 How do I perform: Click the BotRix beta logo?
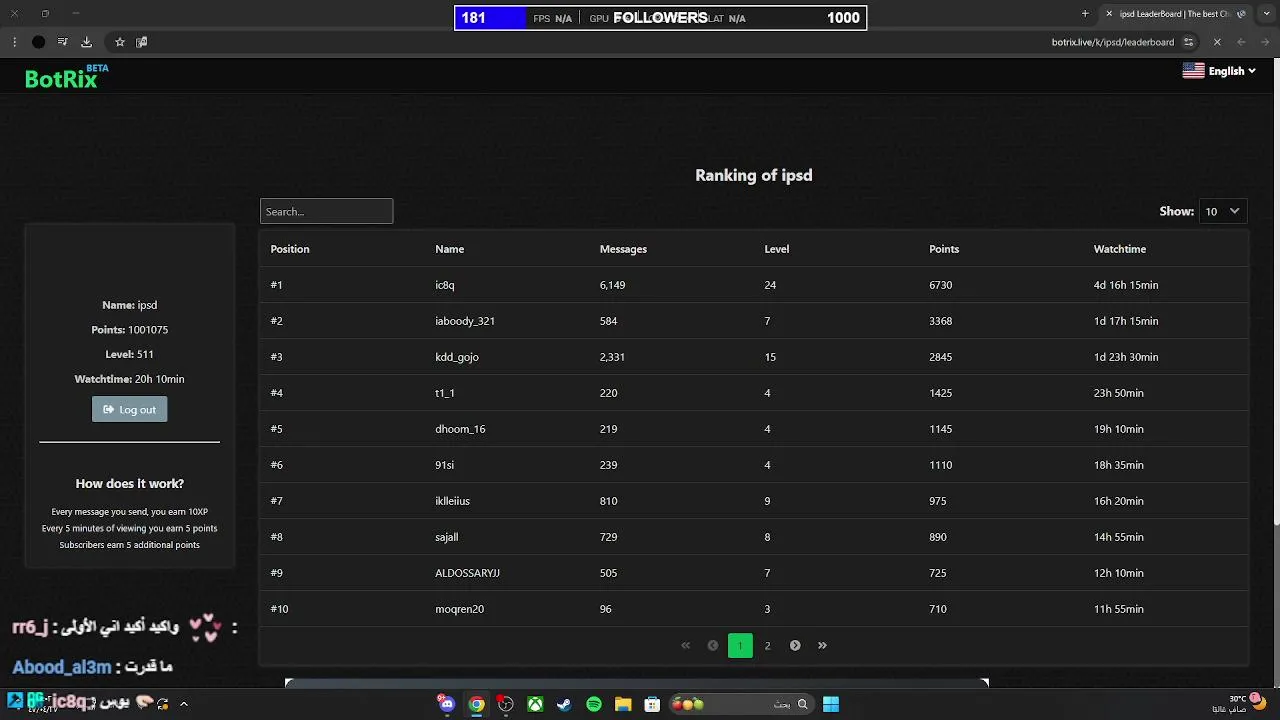tap(66, 78)
